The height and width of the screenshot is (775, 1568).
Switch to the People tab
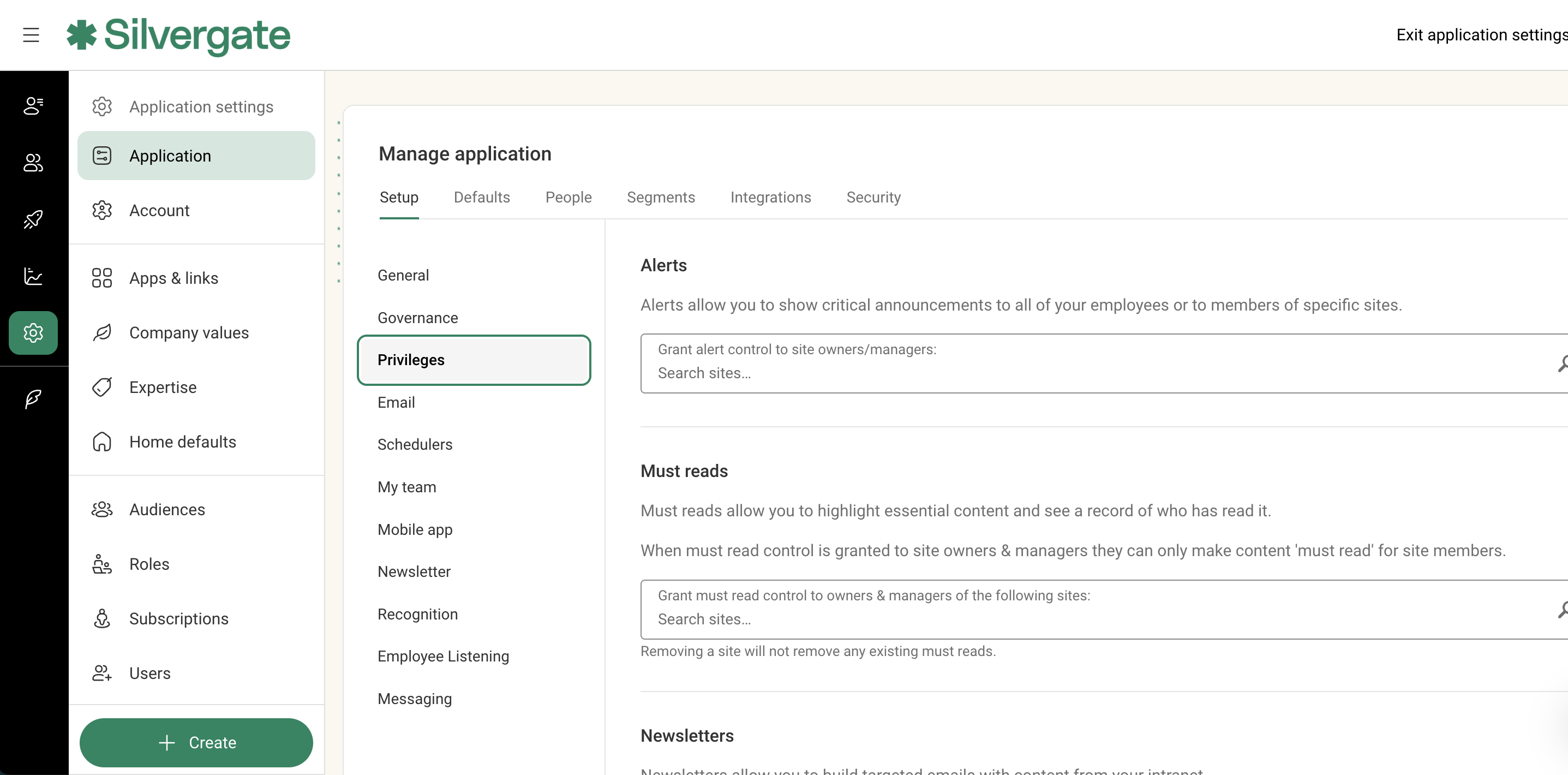tap(568, 197)
